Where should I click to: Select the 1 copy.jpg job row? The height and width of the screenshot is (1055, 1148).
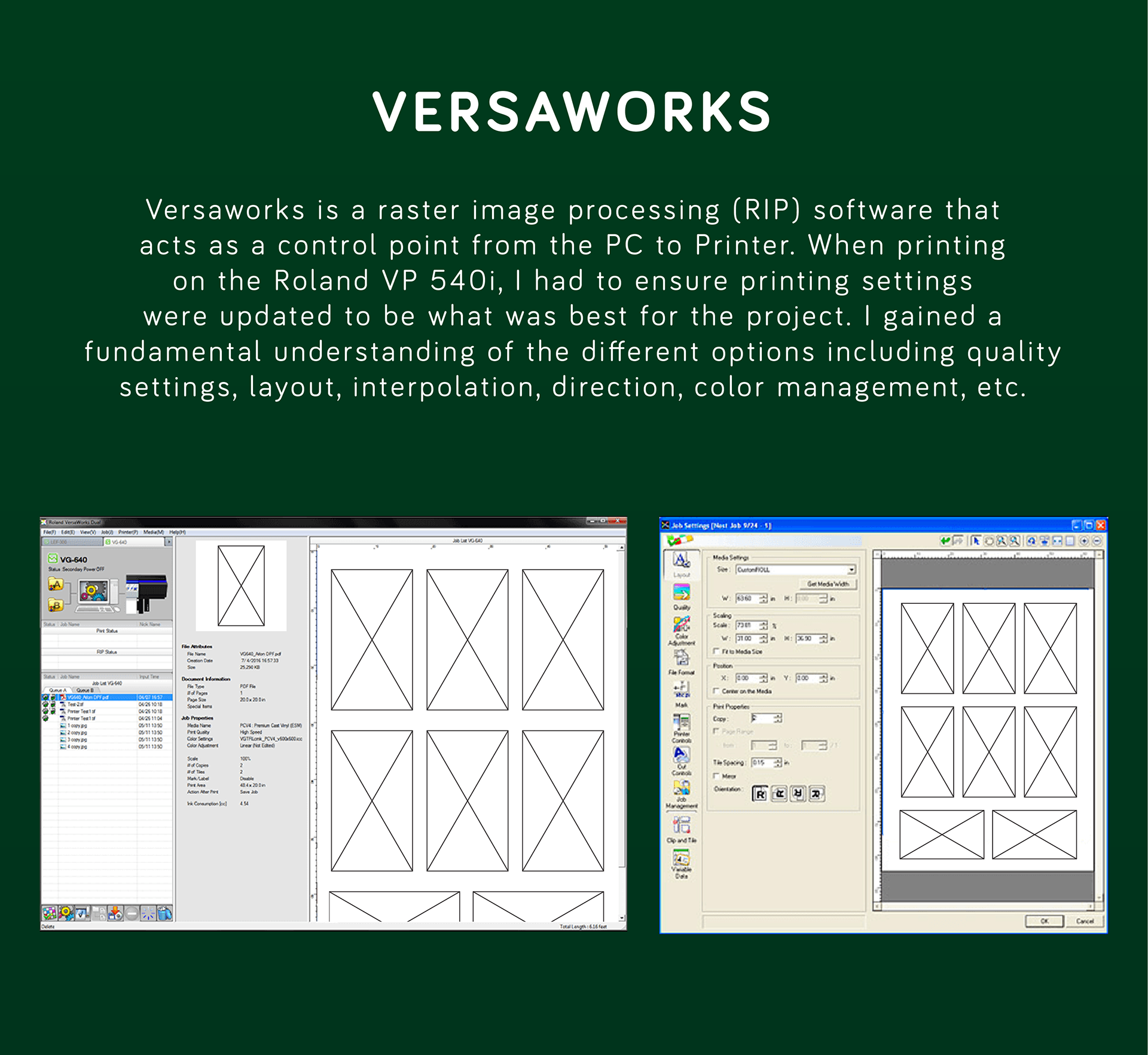tap(77, 726)
